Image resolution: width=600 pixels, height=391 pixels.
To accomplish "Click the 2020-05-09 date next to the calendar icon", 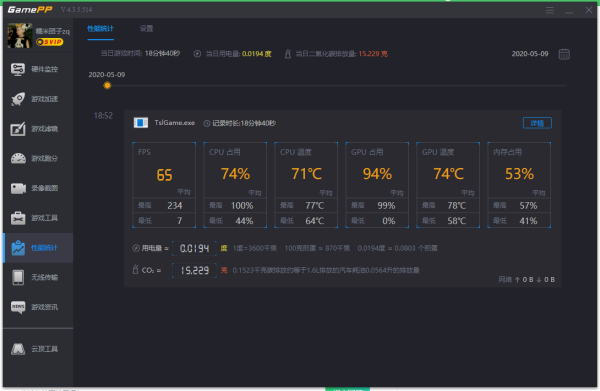I will coord(530,54).
